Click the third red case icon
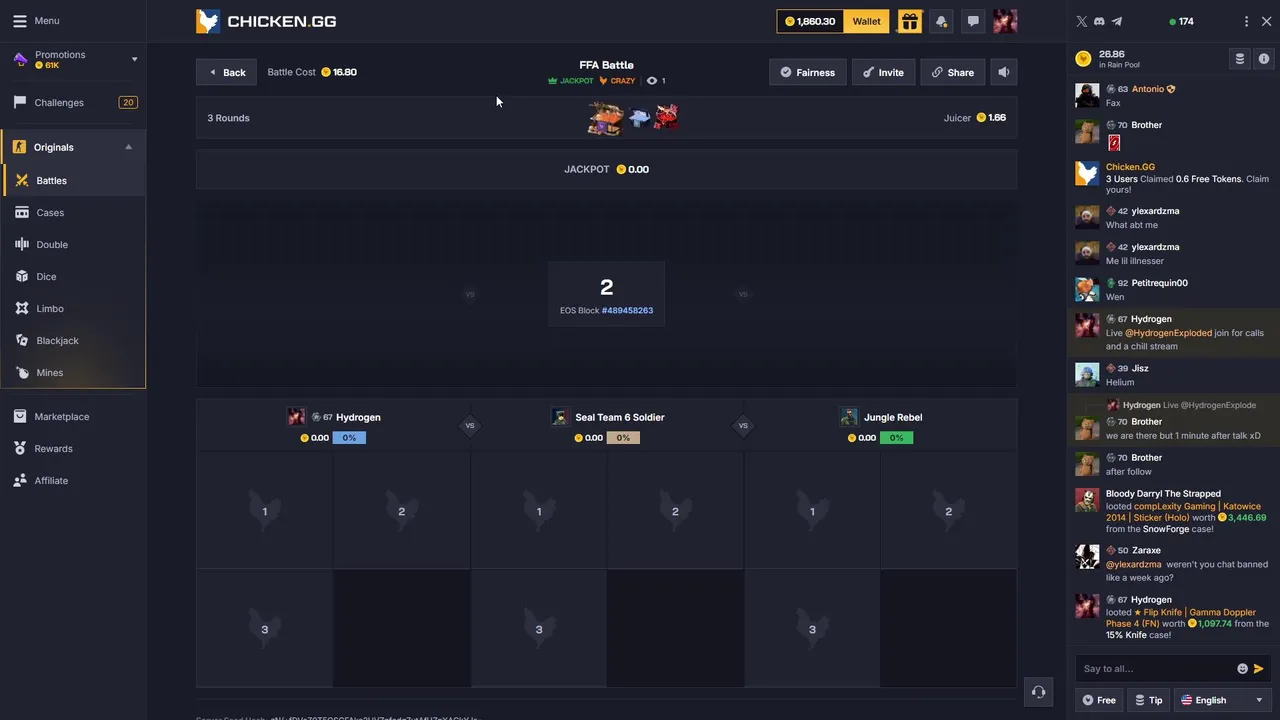The width and height of the screenshot is (1280, 720). [666, 118]
